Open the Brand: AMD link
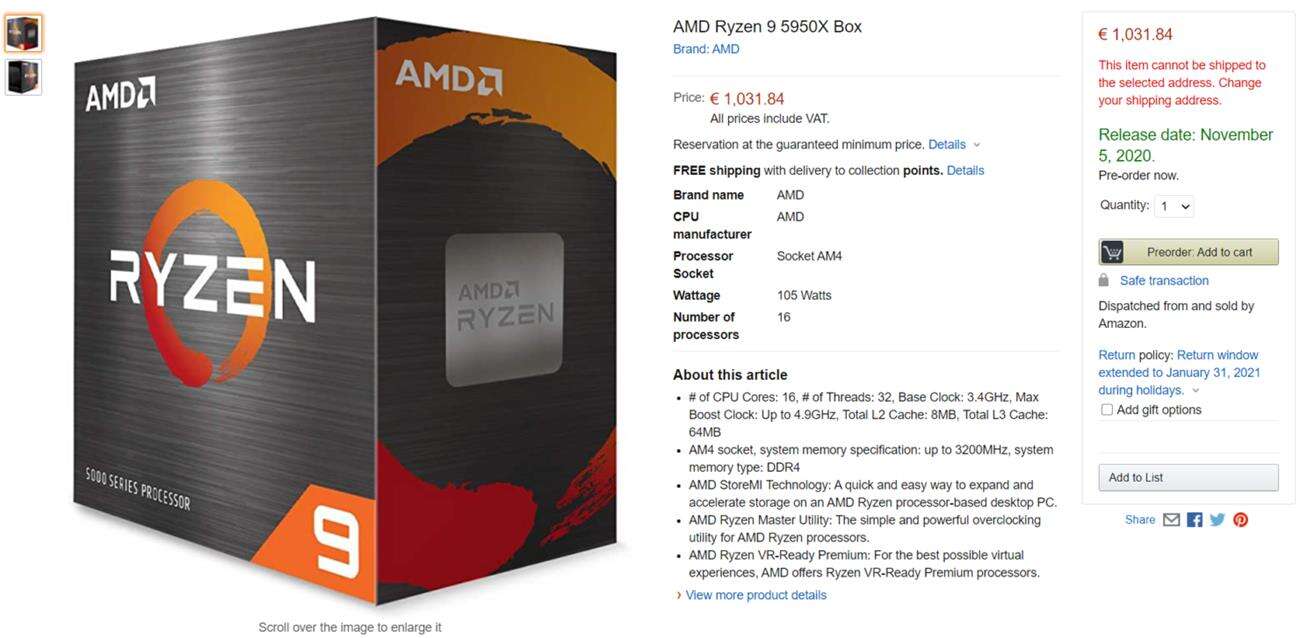Image resolution: width=1300 pixels, height=638 pixels. pos(706,49)
